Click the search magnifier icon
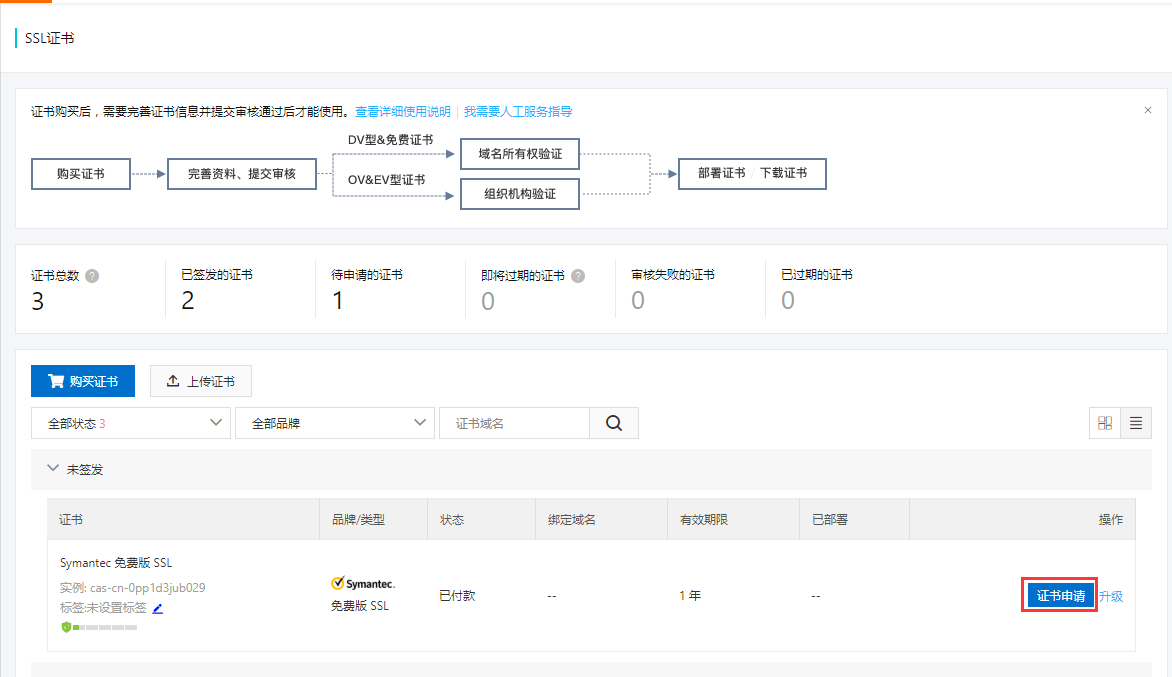1172x677 pixels. [x=614, y=423]
